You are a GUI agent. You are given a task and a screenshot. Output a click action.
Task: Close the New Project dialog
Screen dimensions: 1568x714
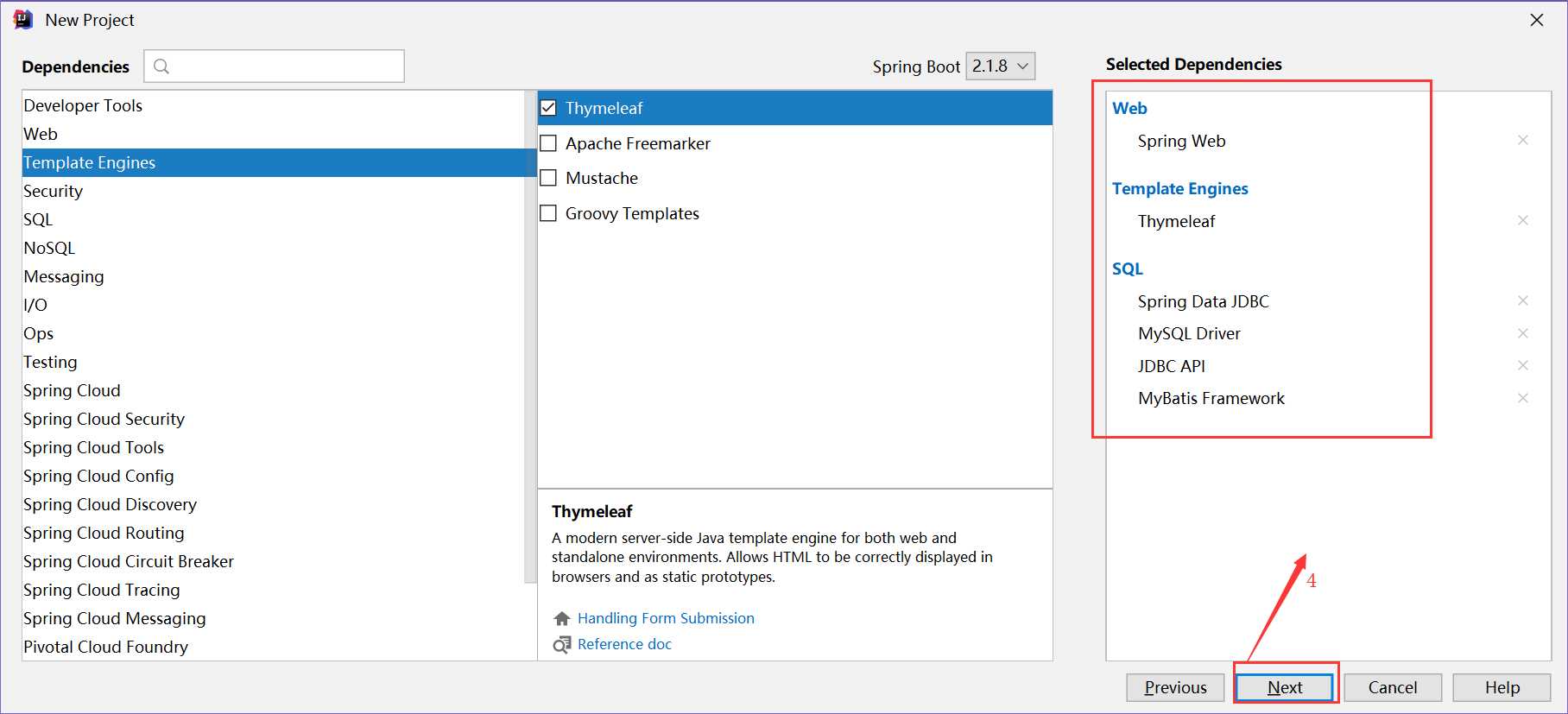pos(1537,20)
